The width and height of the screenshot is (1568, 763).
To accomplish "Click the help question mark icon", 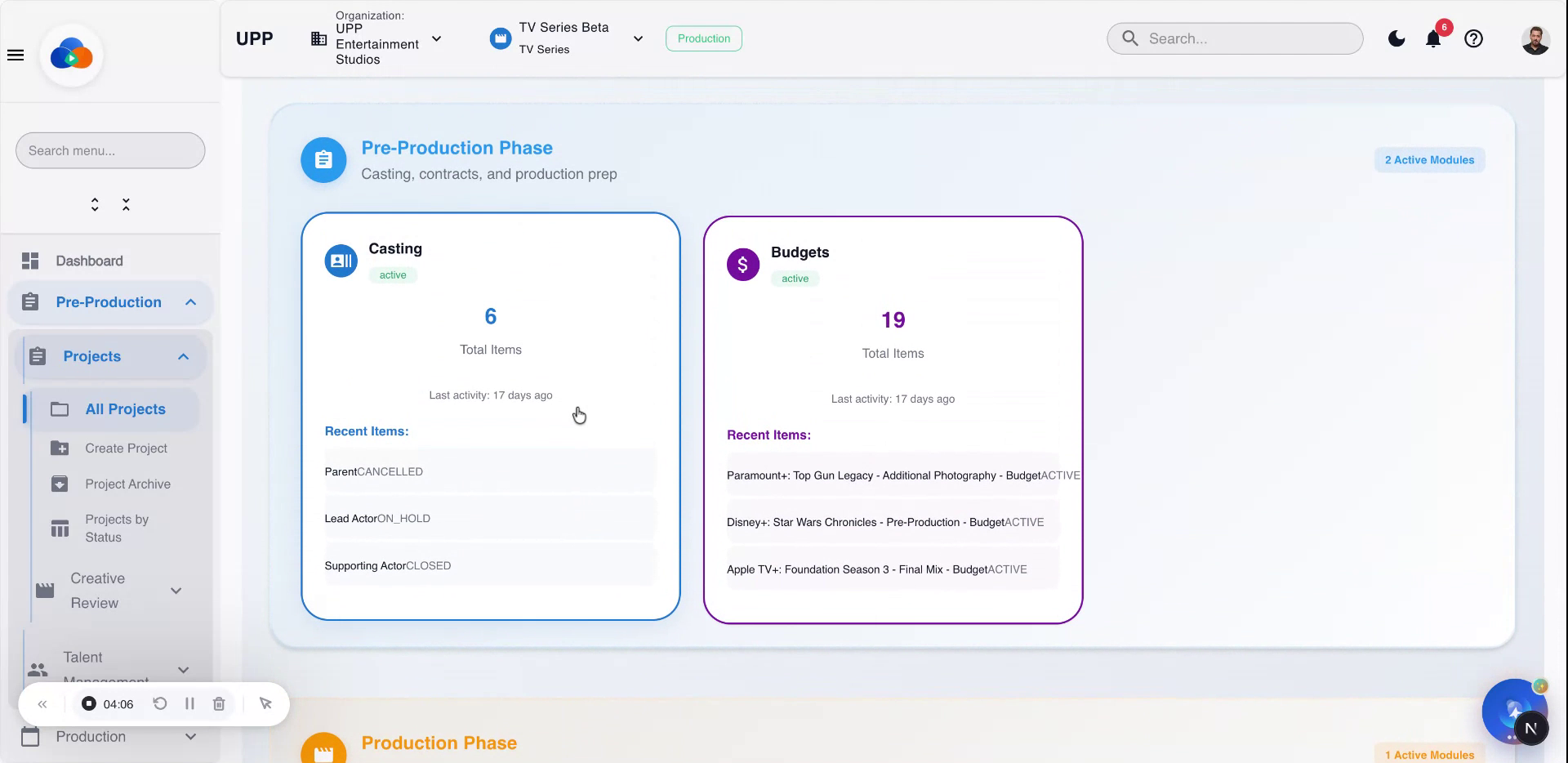I will pos(1474,38).
